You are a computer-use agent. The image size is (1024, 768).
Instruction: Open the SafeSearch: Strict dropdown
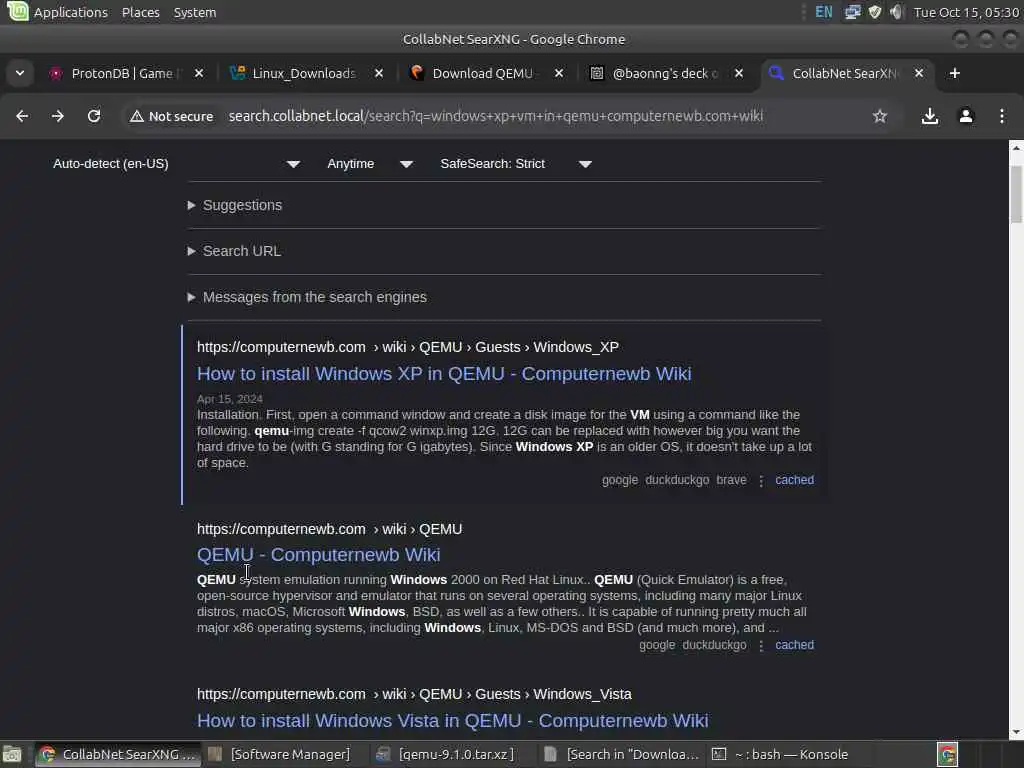coord(516,164)
